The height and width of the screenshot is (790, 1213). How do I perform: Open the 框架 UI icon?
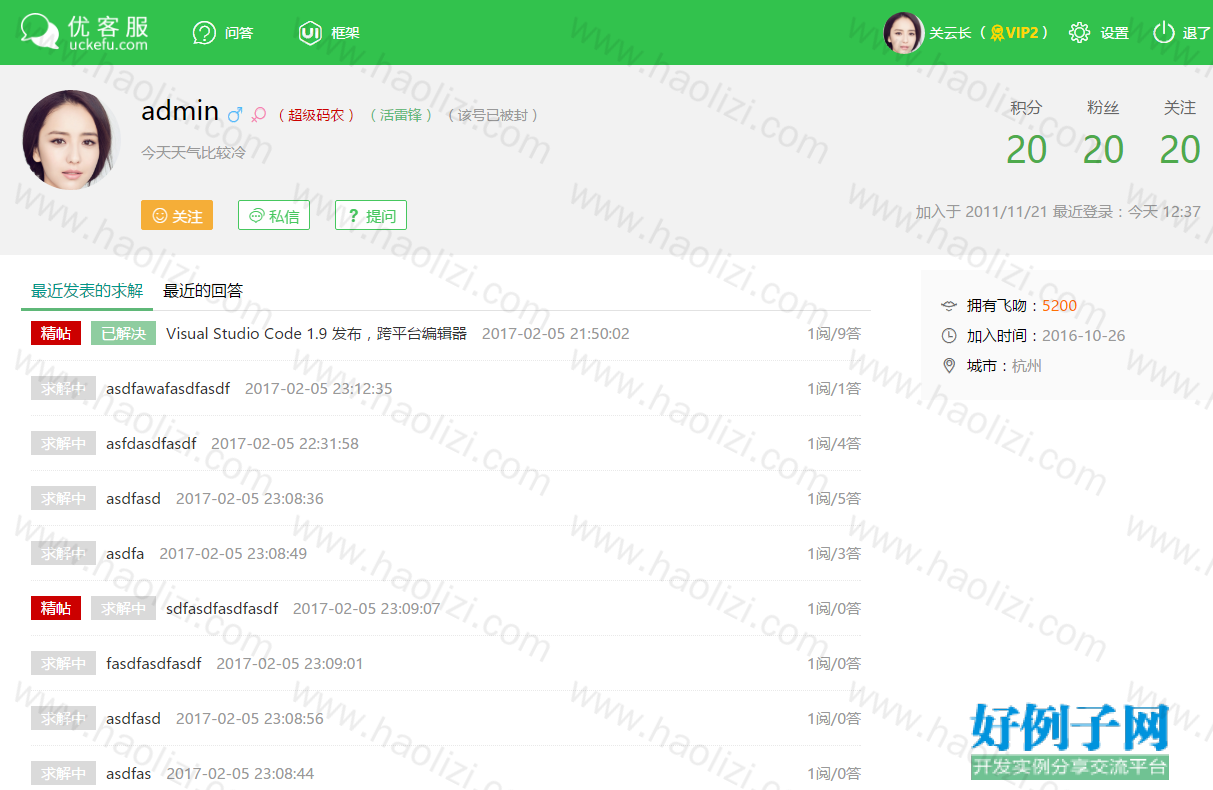(x=310, y=33)
